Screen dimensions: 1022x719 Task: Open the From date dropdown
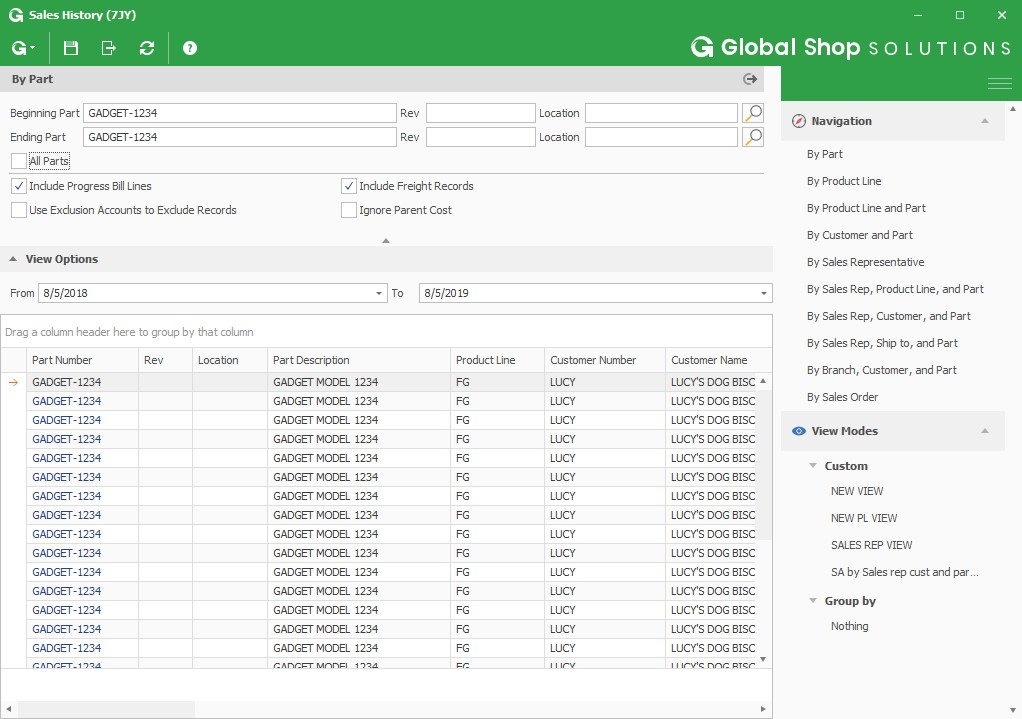(x=379, y=293)
